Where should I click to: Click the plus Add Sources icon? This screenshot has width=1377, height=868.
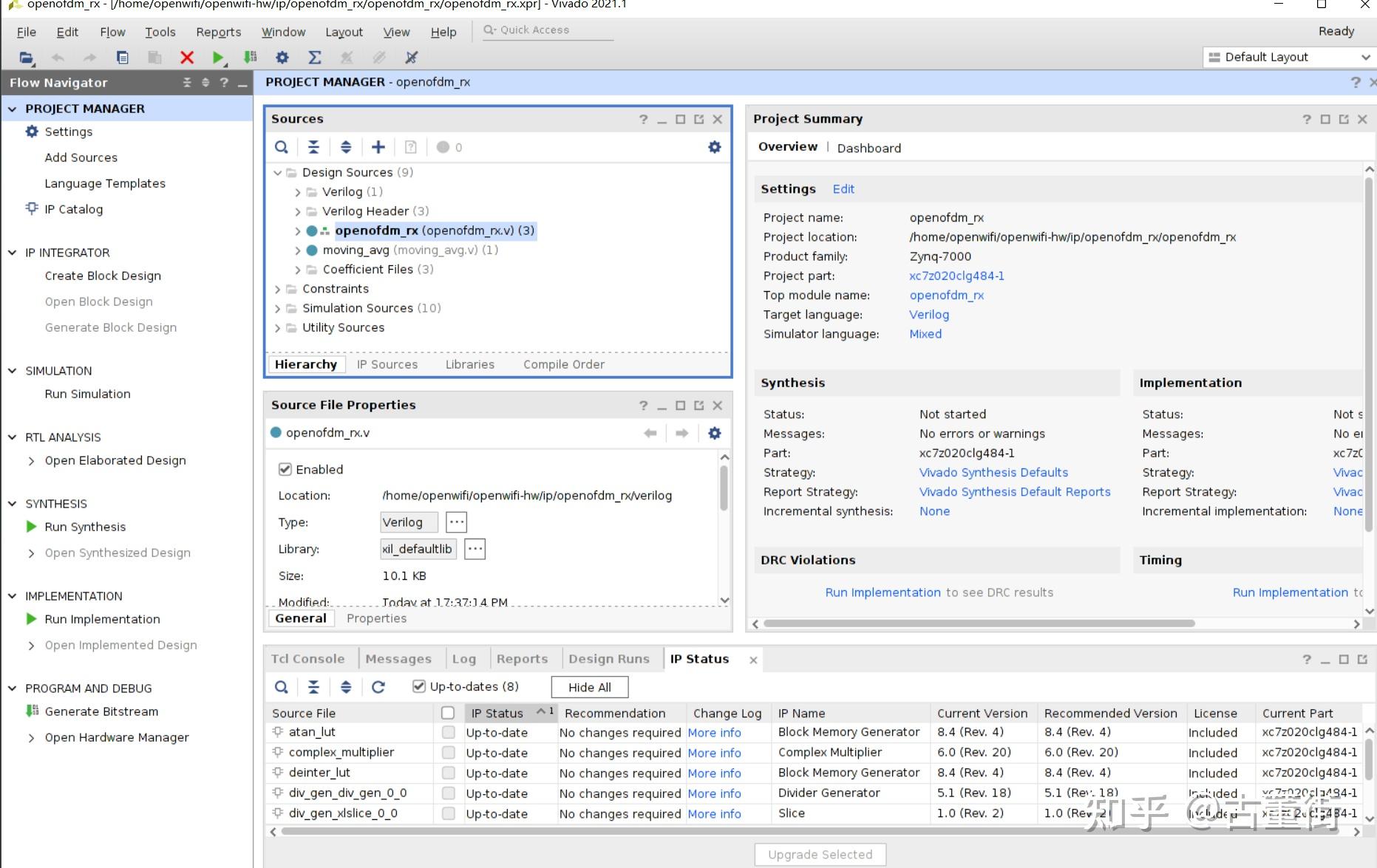click(x=378, y=147)
